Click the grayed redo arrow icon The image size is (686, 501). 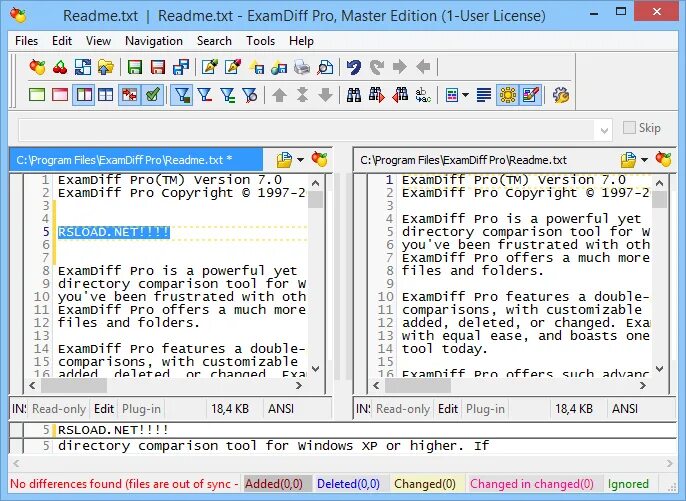pos(377,67)
